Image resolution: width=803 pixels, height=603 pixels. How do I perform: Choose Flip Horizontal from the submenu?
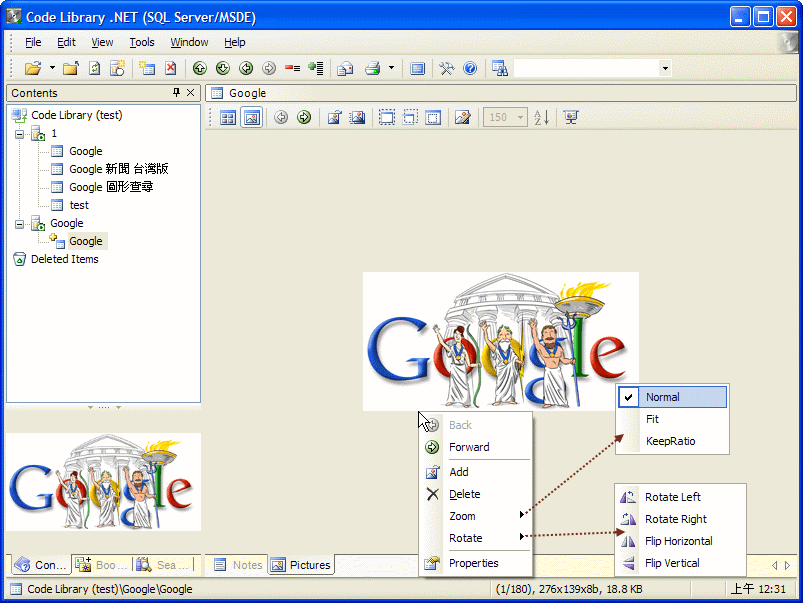point(680,541)
